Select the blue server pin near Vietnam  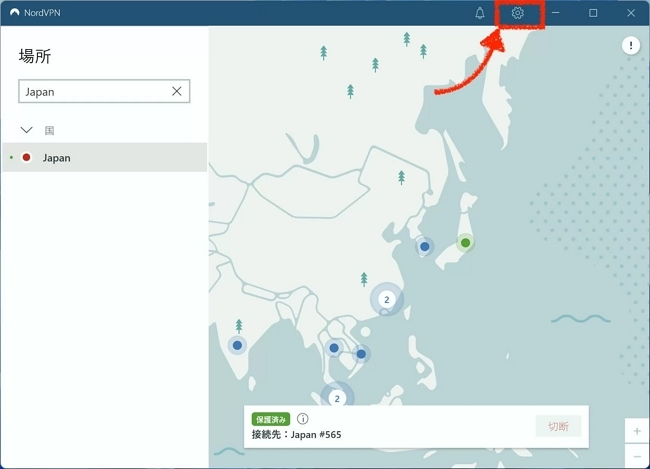[x=361, y=353]
